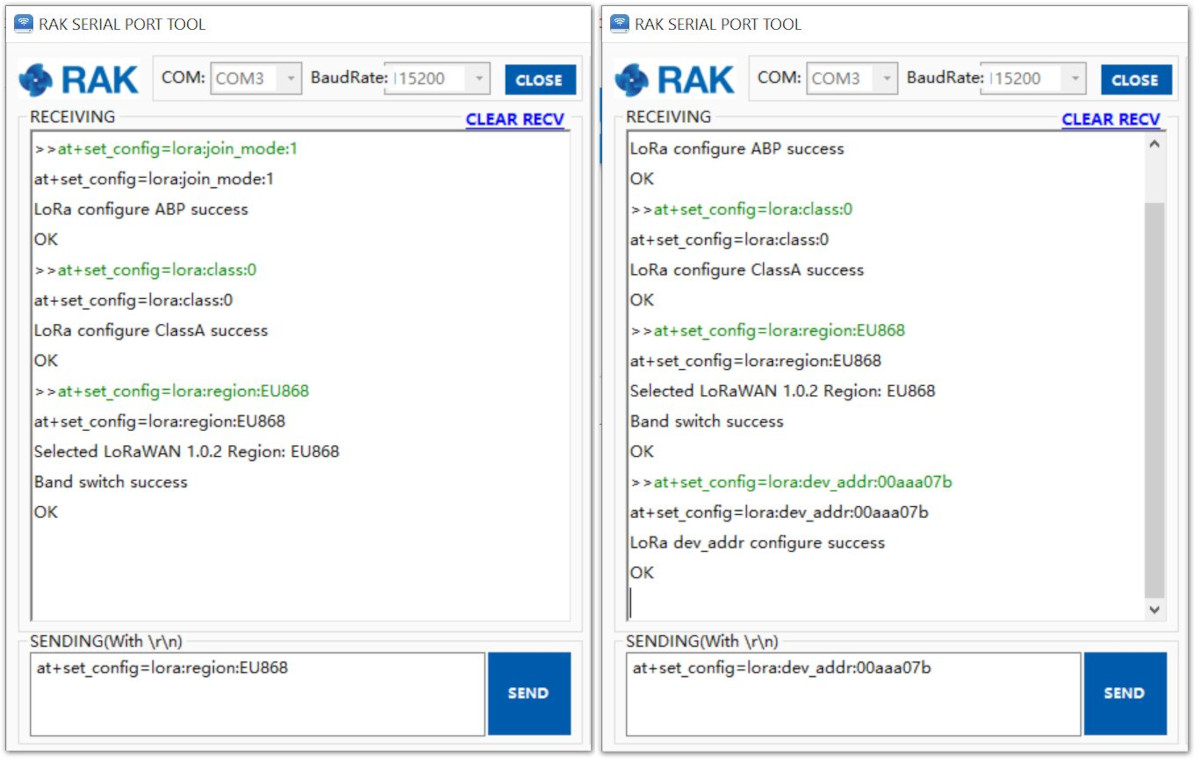Click sending field with region:EU868 command
This screenshot has width=1200, height=762.
pos(257,694)
